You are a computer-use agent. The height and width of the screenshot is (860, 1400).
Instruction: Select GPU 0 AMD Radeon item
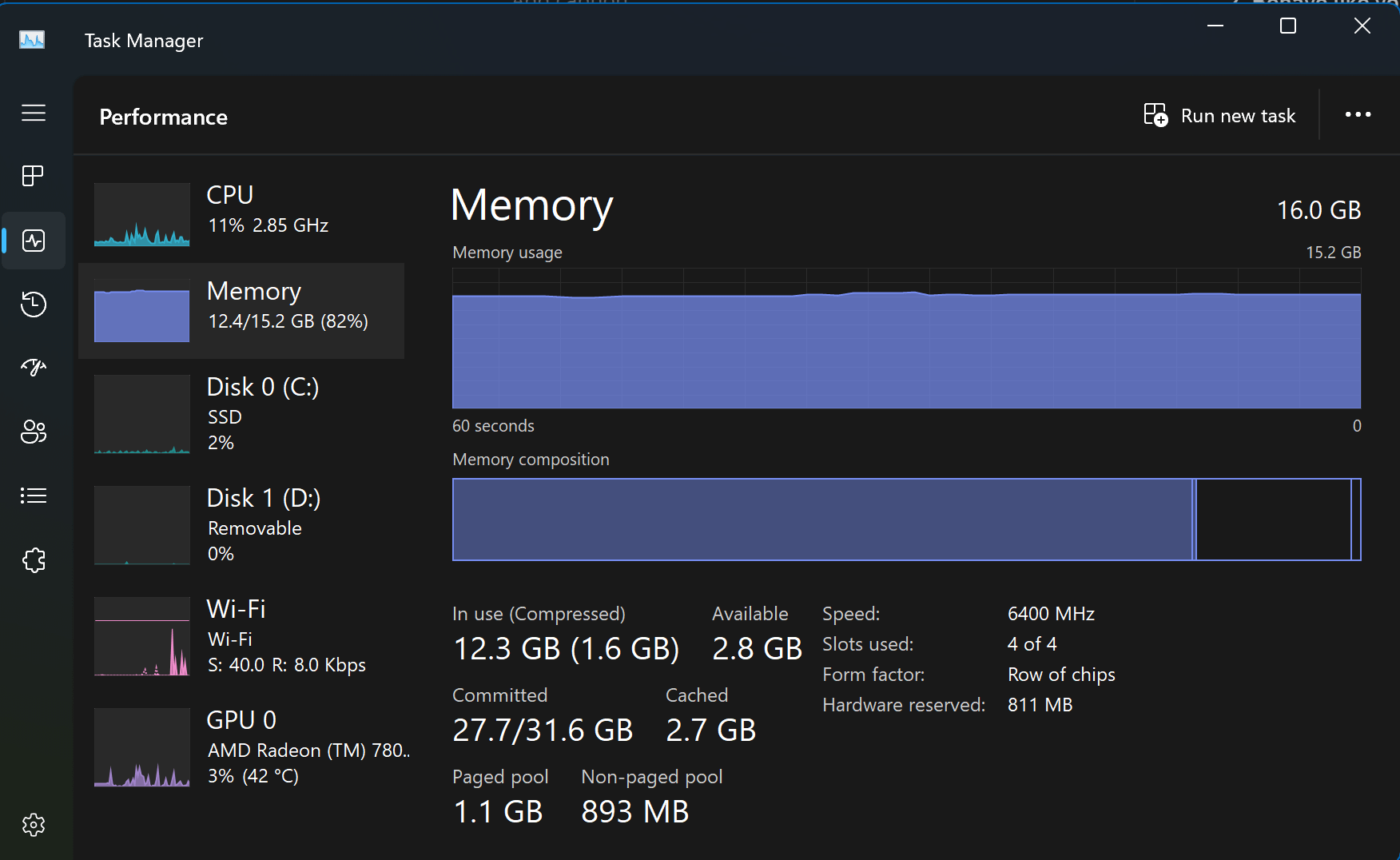pos(241,747)
